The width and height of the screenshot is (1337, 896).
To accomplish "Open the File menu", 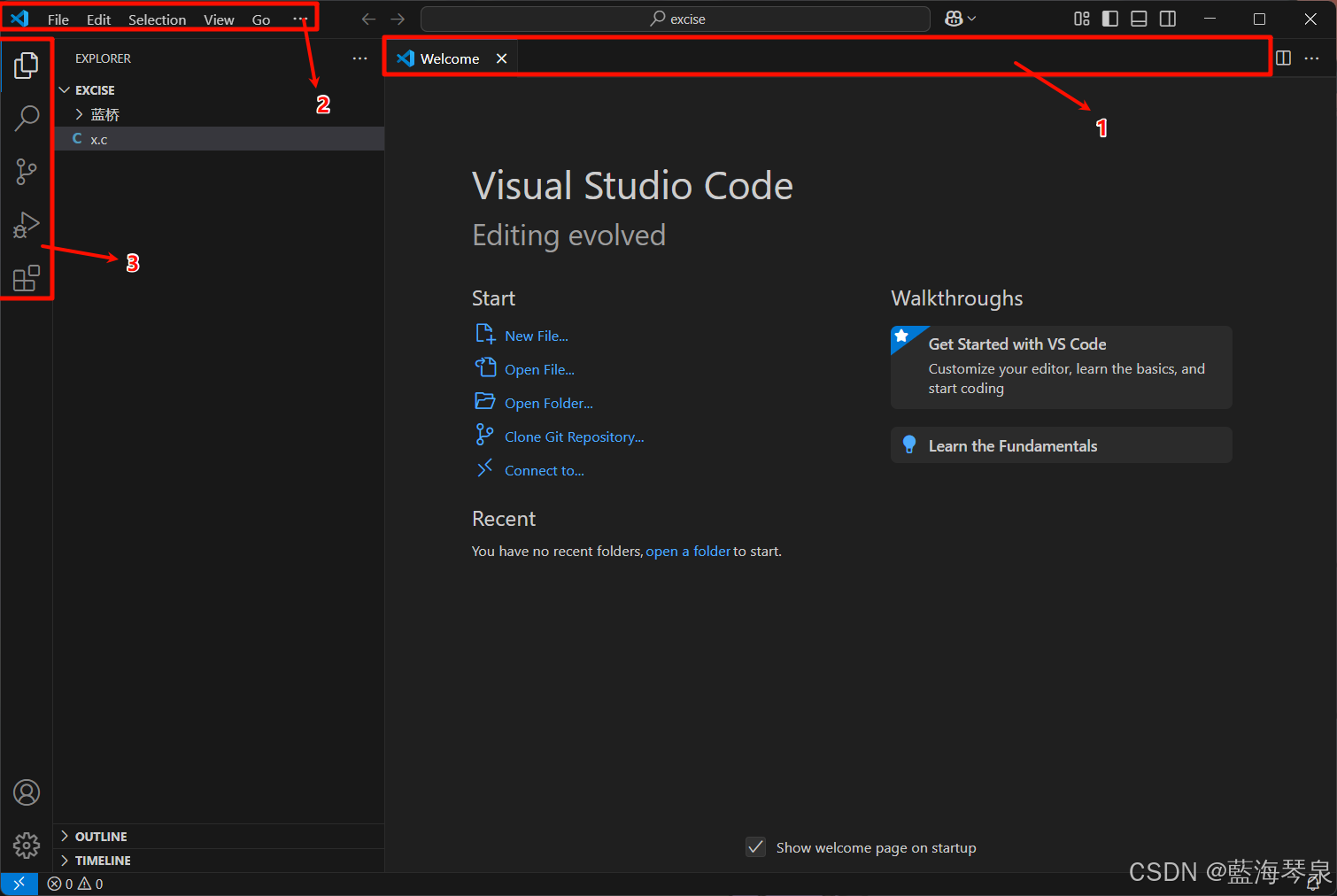I will (58, 19).
